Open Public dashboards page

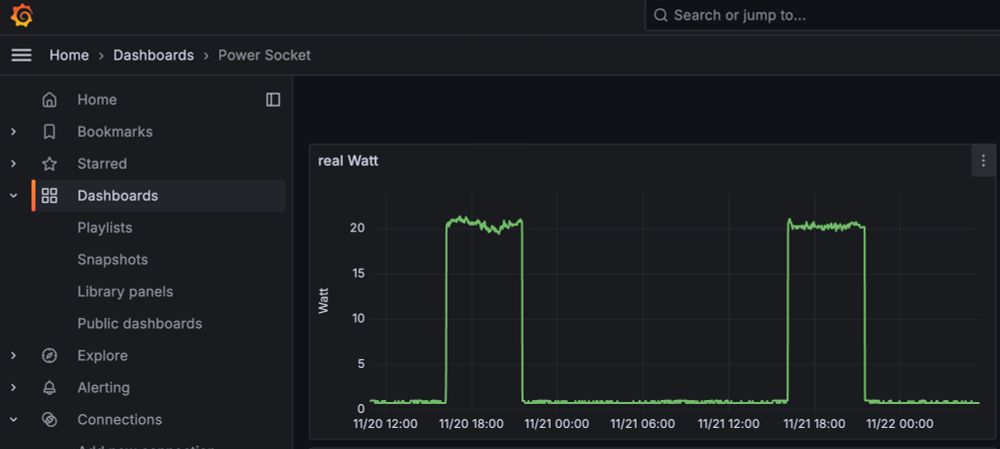(x=140, y=323)
